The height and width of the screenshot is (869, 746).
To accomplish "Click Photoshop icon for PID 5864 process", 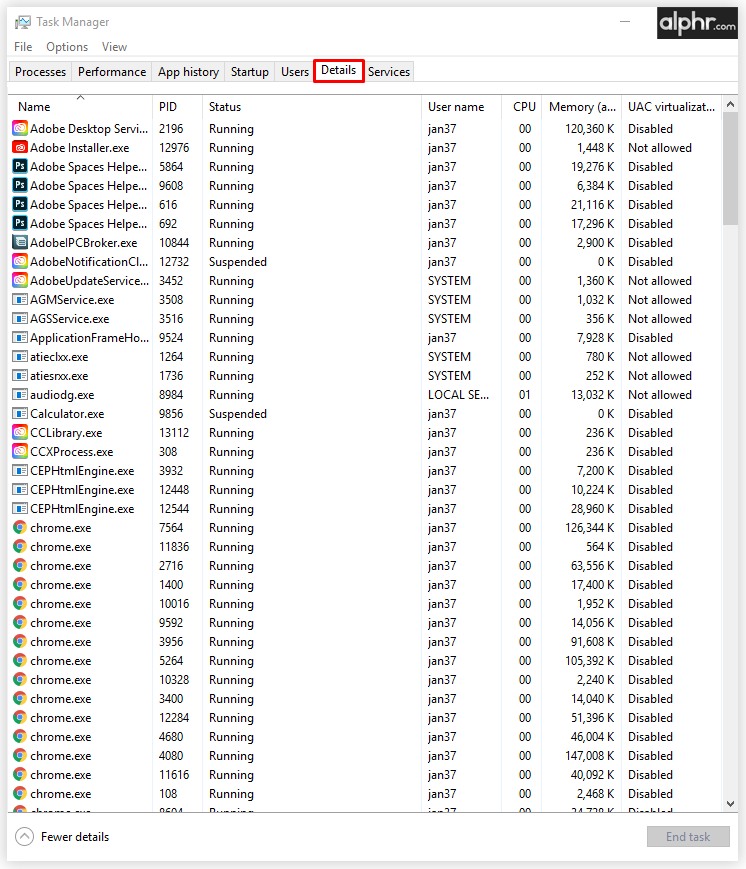I will [20, 166].
